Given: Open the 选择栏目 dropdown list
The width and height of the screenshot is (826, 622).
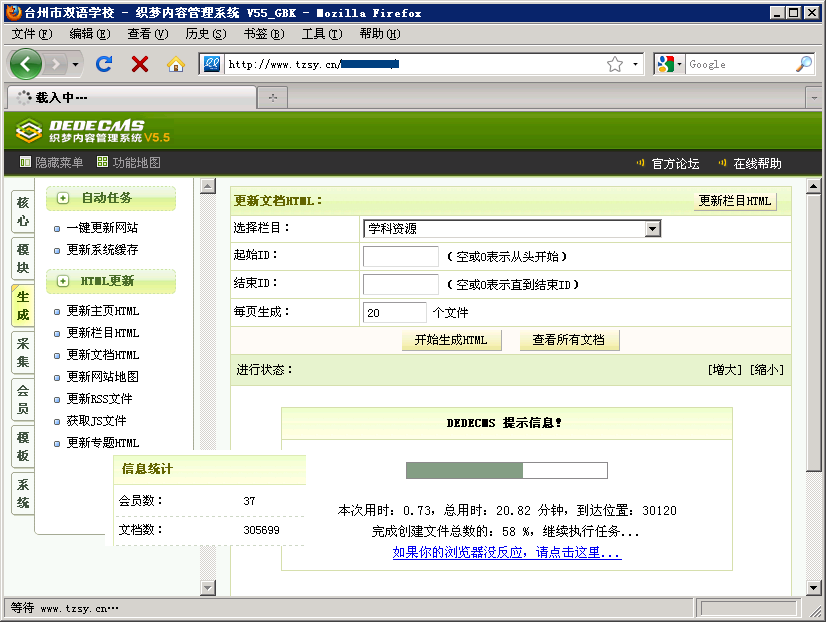Looking at the screenshot, I should click(652, 229).
